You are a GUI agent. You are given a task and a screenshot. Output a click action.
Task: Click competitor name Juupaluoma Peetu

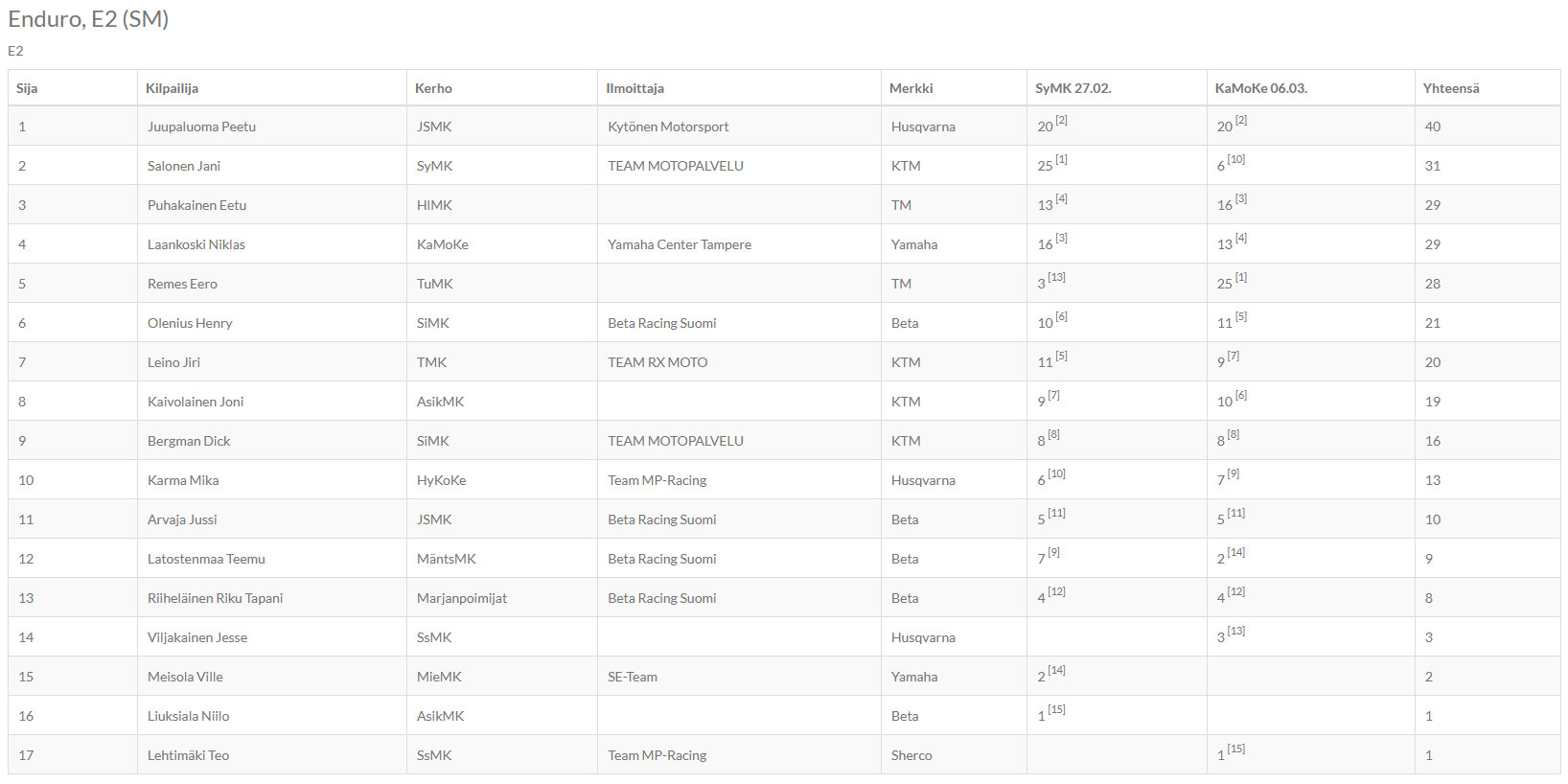201,127
